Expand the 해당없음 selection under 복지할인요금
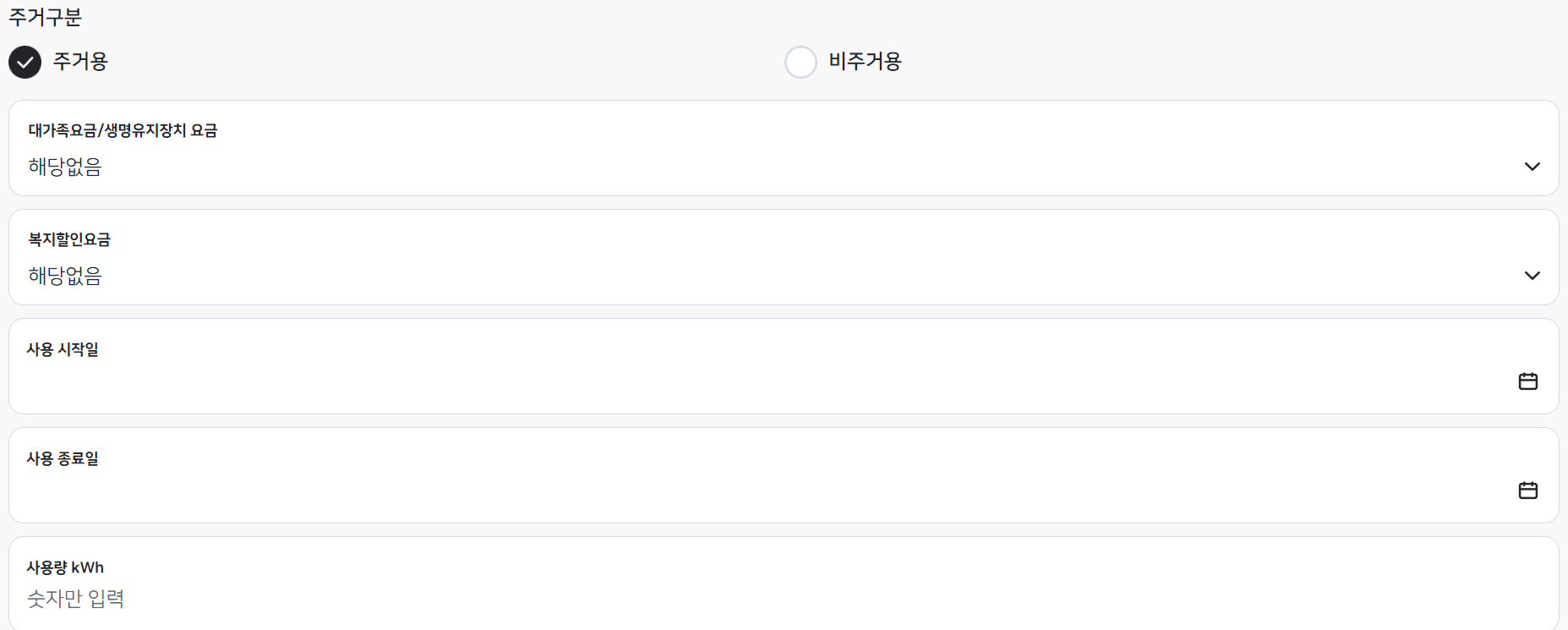This screenshot has width=1568, height=630. pyautogui.click(x=65, y=275)
